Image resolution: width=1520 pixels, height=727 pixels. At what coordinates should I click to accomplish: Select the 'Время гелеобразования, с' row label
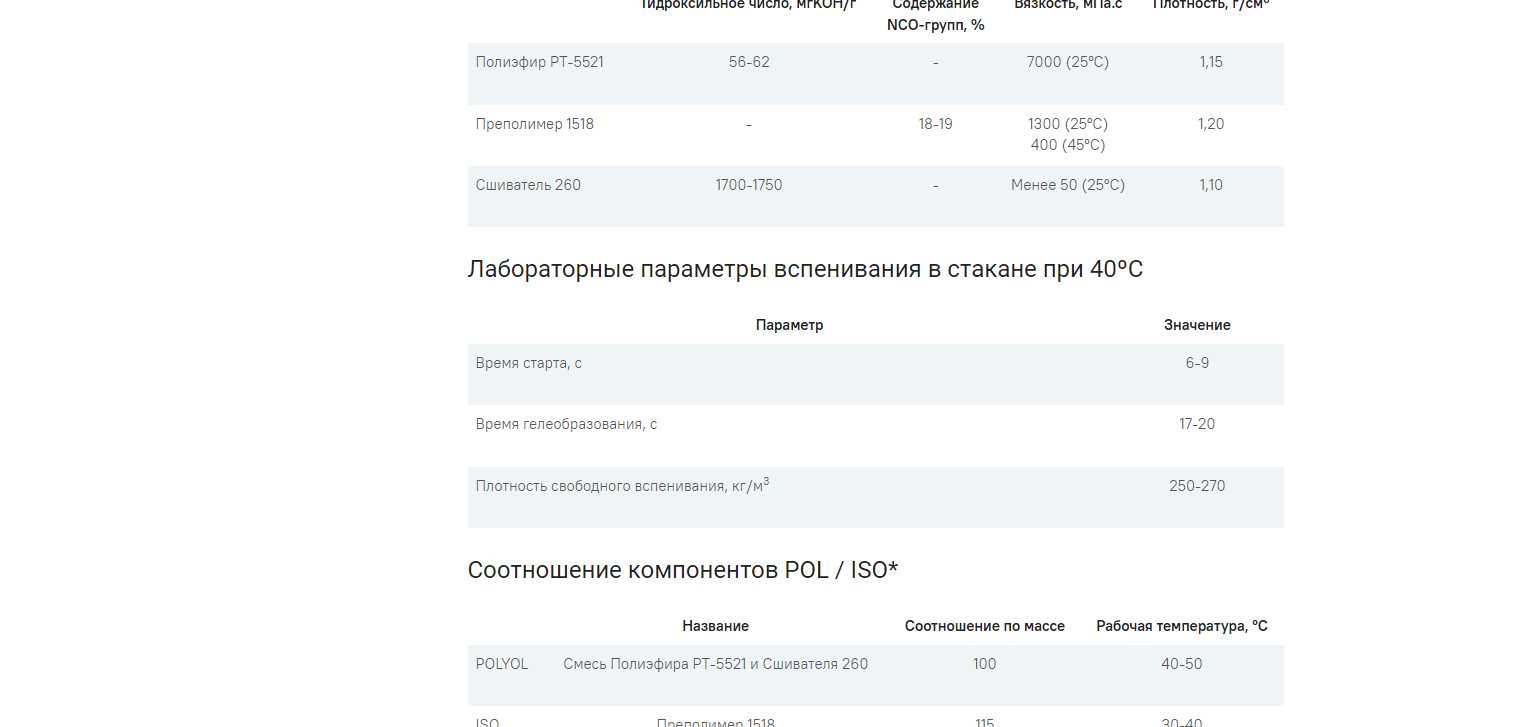tap(566, 424)
